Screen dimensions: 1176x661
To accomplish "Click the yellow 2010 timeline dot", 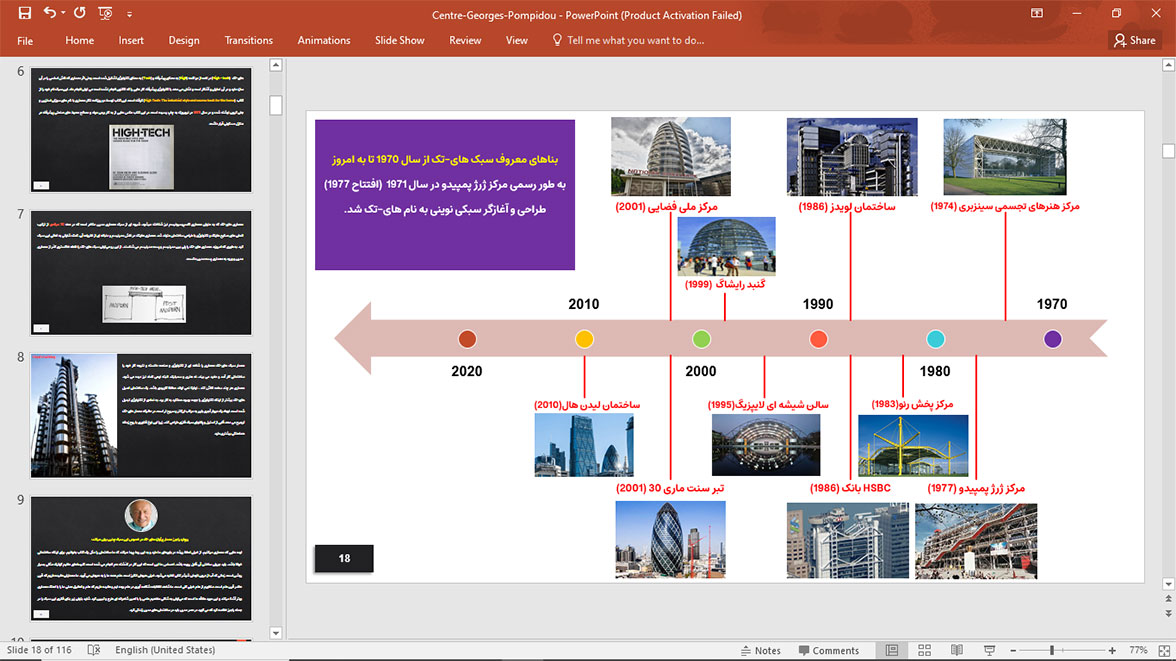I will click(x=584, y=339).
